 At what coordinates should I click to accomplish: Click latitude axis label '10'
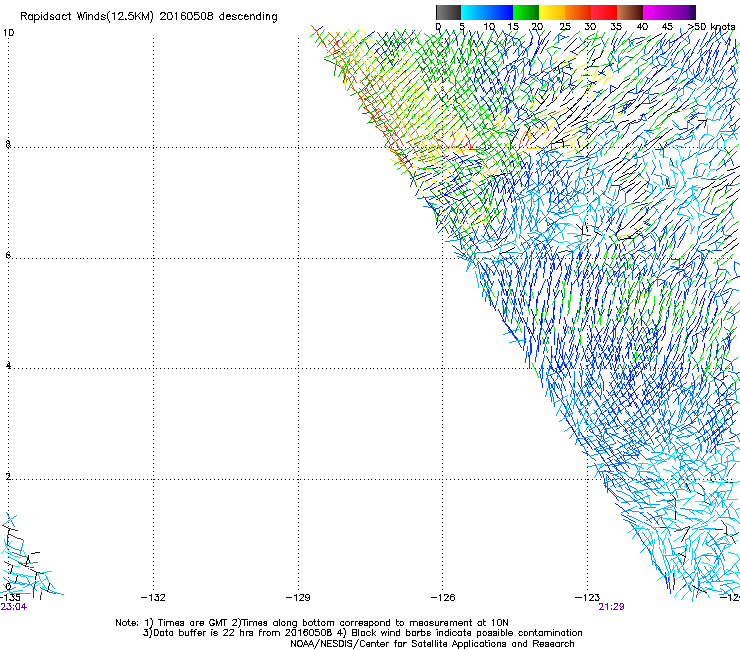click(x=8, y=33)
